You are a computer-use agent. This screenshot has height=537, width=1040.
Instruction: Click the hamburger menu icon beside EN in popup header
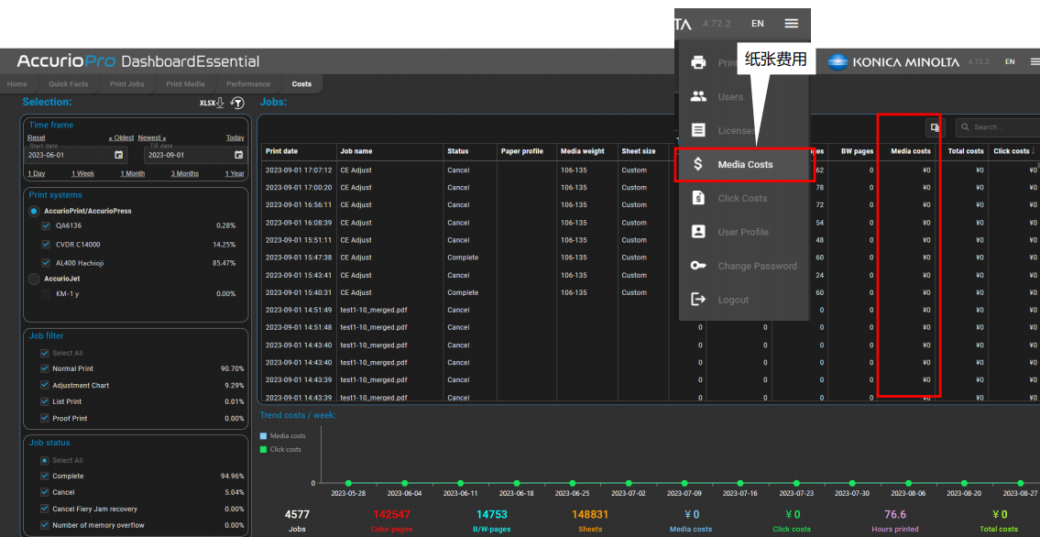pos(791,23)
